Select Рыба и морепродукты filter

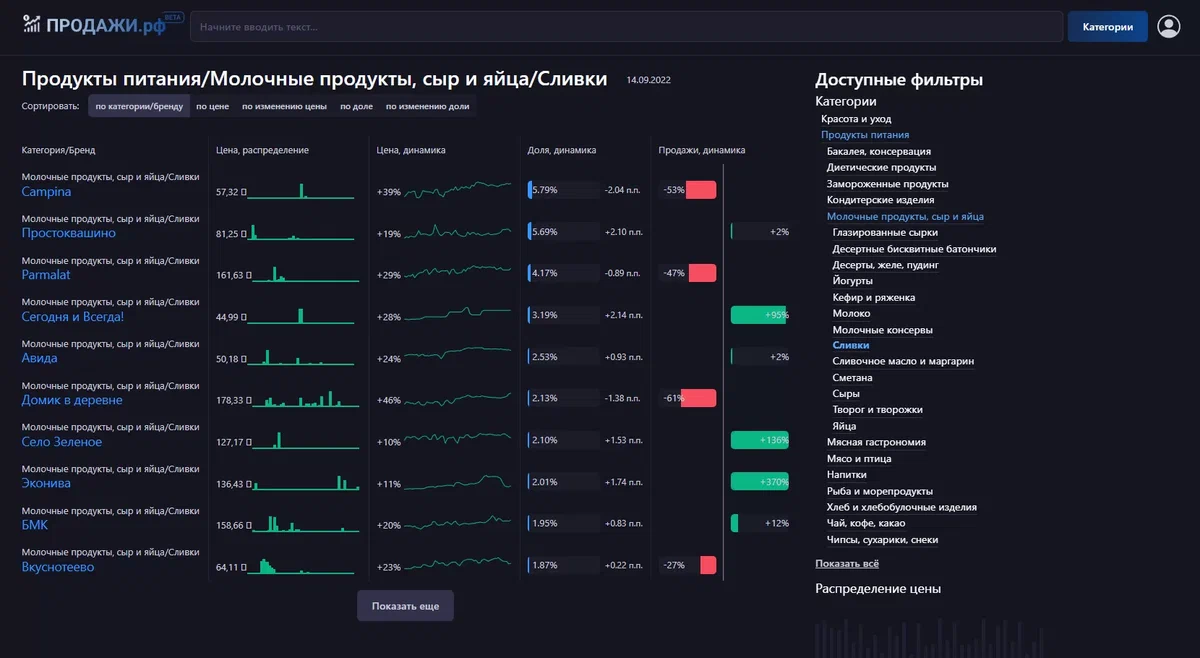[880, 491]
